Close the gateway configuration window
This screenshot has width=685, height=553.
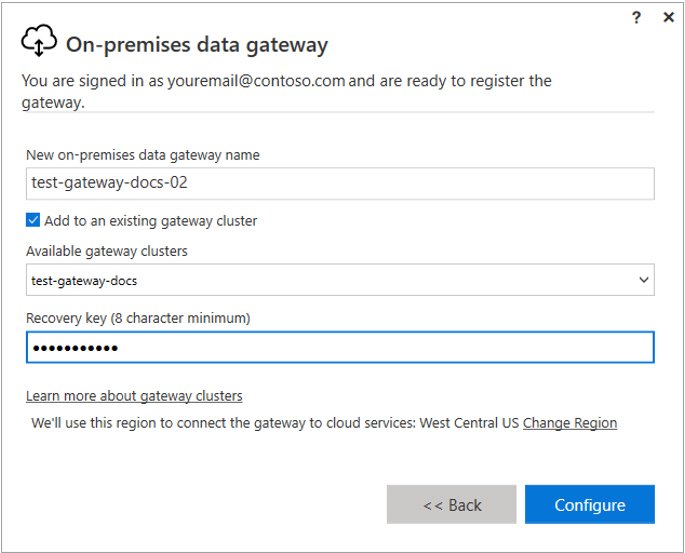(x=668, y=18)
